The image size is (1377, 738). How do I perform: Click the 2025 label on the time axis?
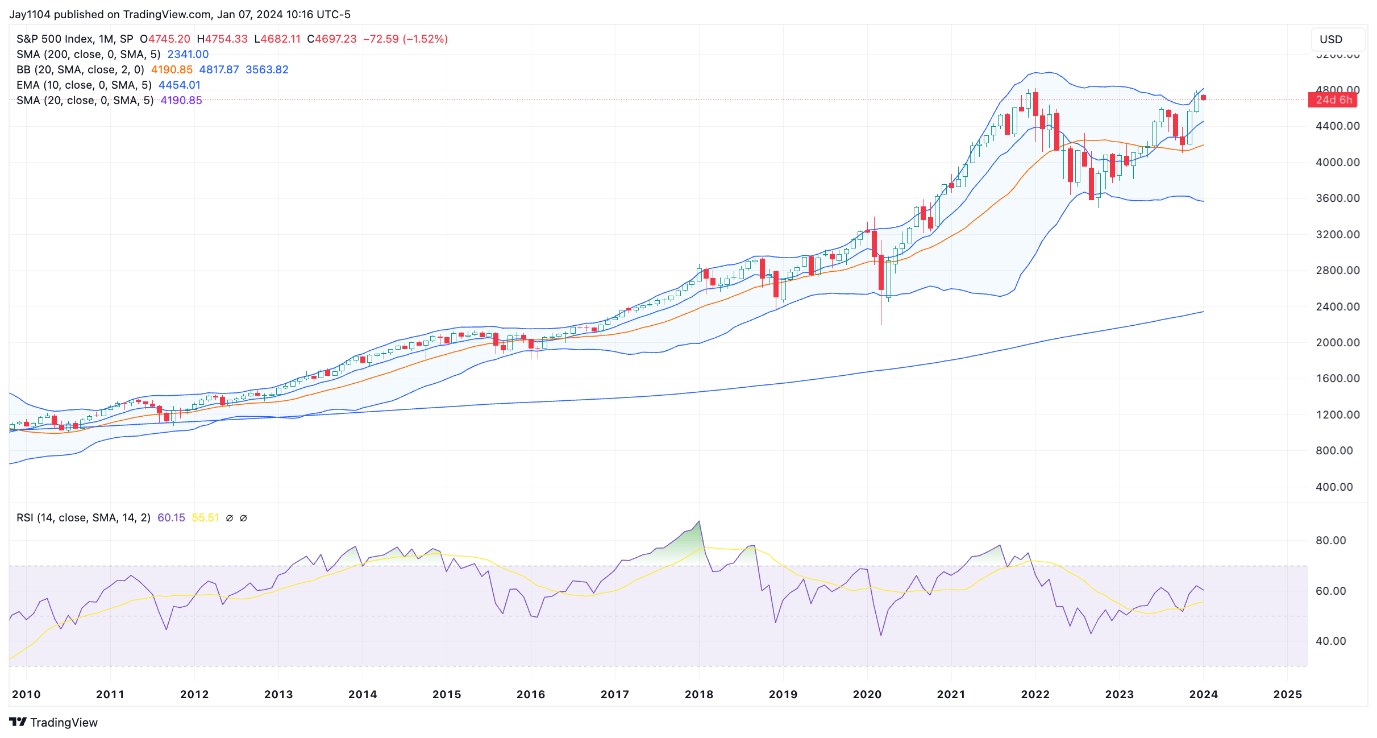[1288, 694]
